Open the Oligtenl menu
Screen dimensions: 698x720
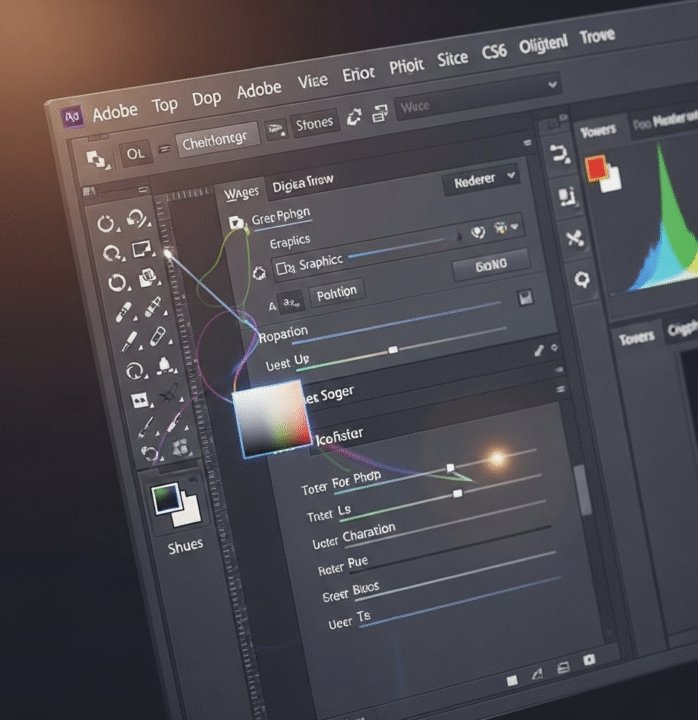(544, 45)
